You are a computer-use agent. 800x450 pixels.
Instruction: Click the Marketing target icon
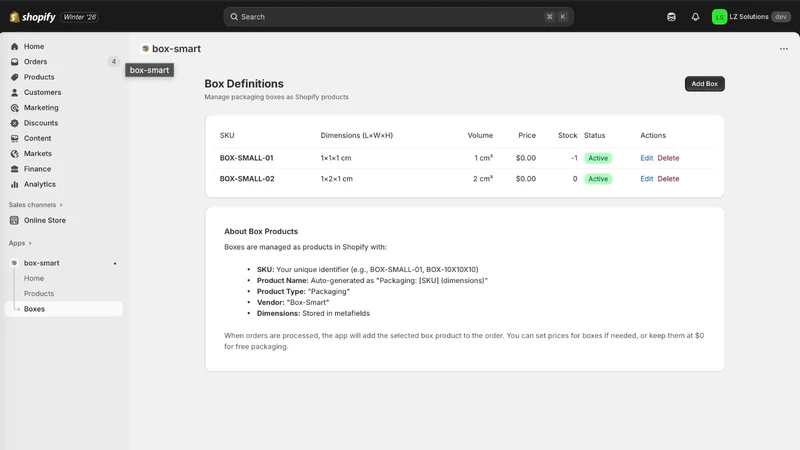(14, 108)
